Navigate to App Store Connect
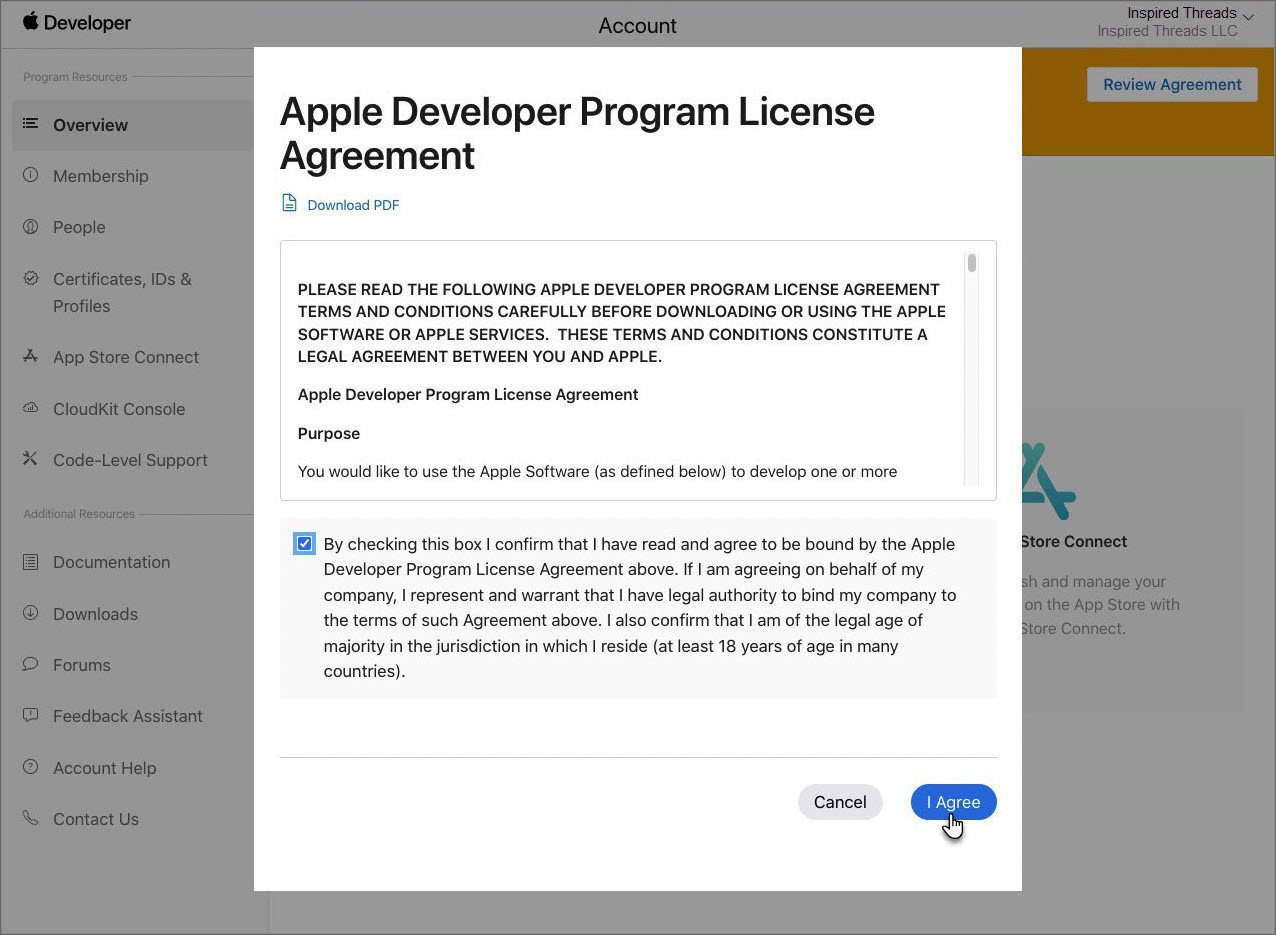This screenshot has width=1276, height=935. point(126,357)
